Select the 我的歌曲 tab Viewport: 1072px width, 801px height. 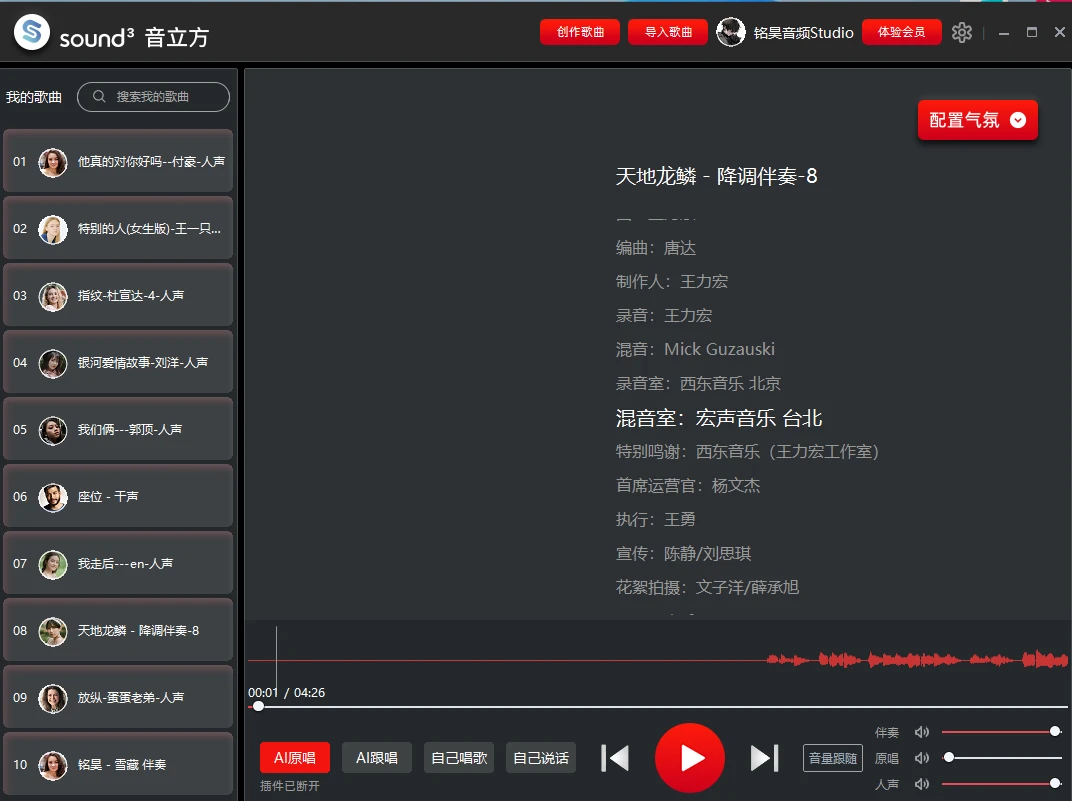coord(35,97)
